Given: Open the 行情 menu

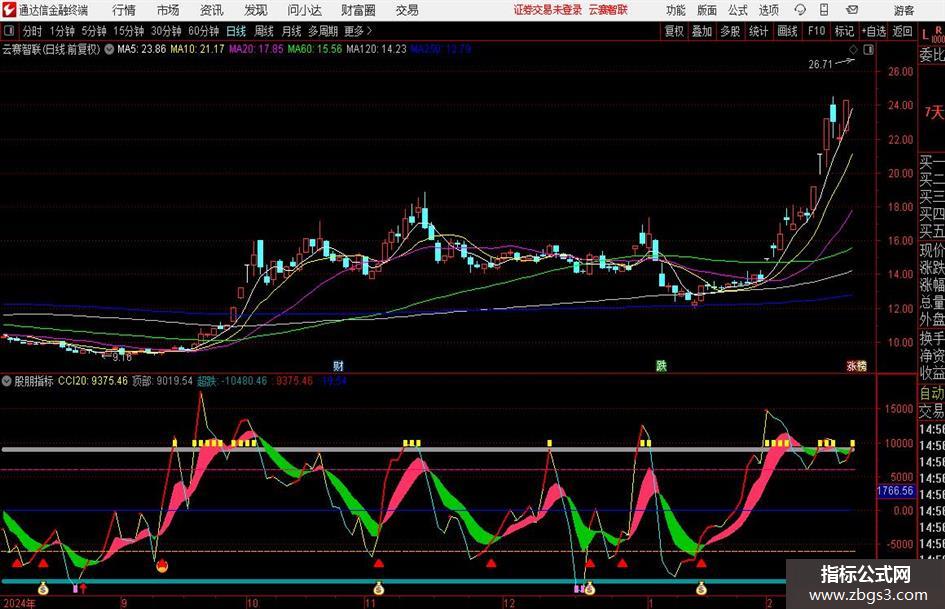Looking at the screenshot, I should coord(124,10).
